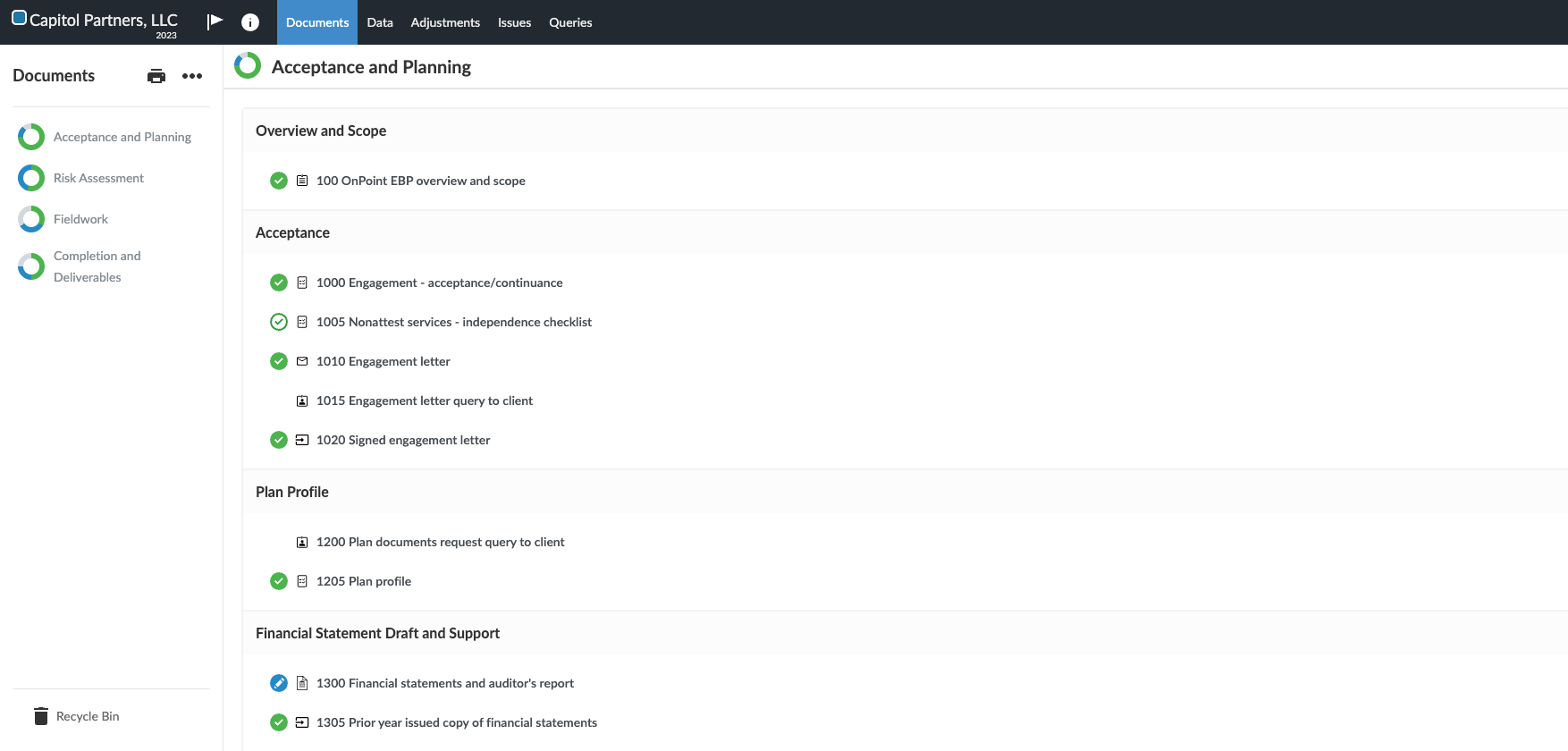Select Risk Assessment in the sidebar
This screenshot has width=1568, height=751.
(98, 178)
